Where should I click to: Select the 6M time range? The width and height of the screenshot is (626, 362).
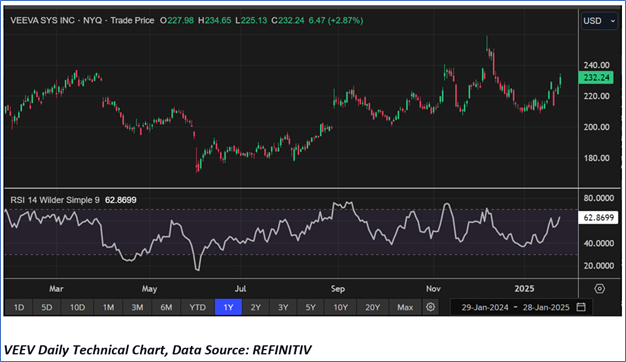(x=166, y=307)
